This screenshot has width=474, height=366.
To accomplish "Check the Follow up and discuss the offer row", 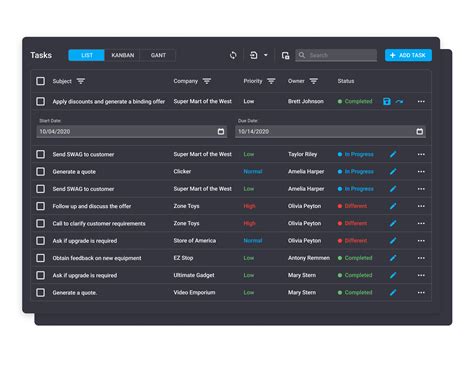I will [x=41, y=206].
